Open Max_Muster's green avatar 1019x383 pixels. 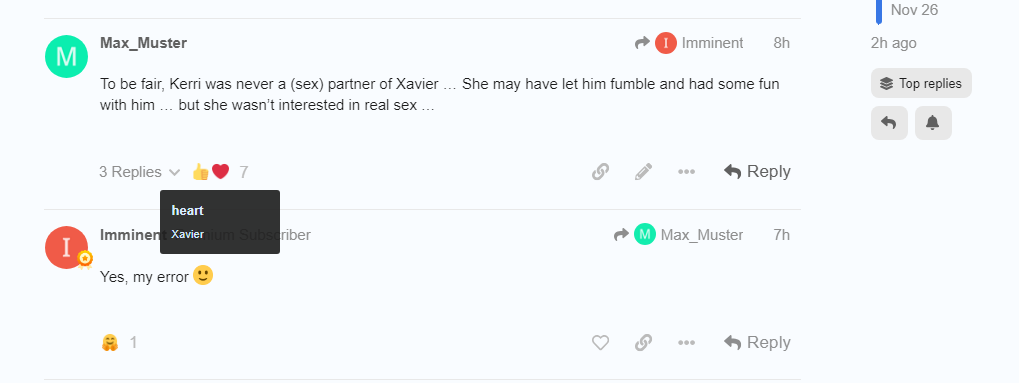[66, 57]
